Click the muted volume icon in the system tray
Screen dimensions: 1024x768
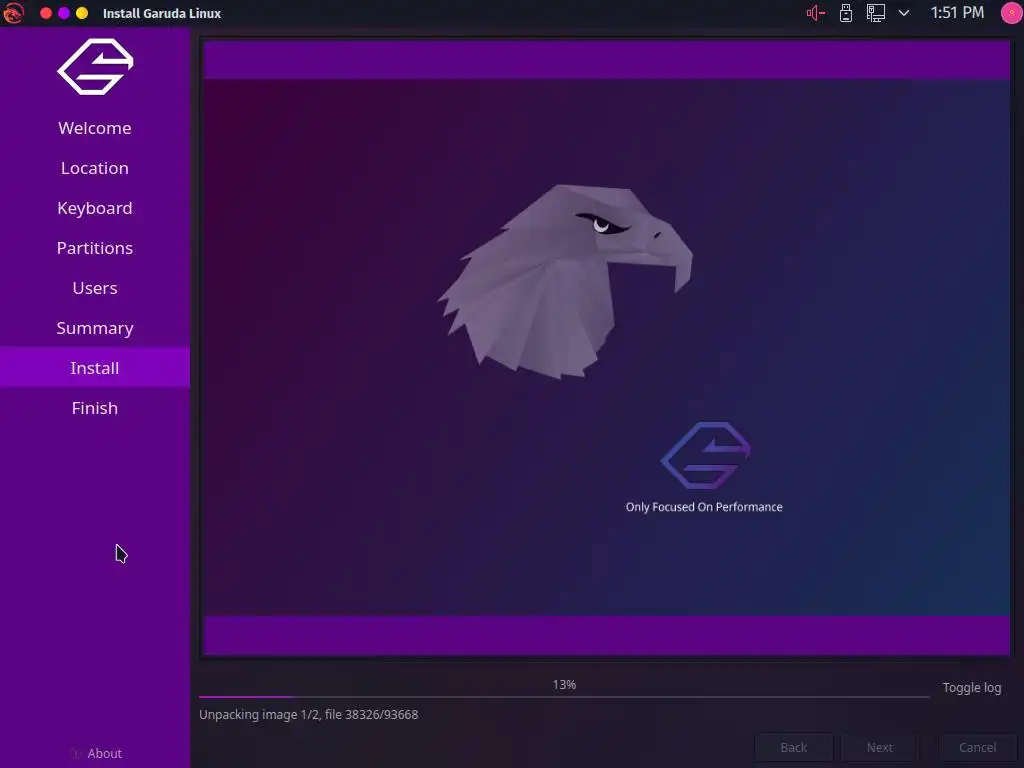click(816, 13)
